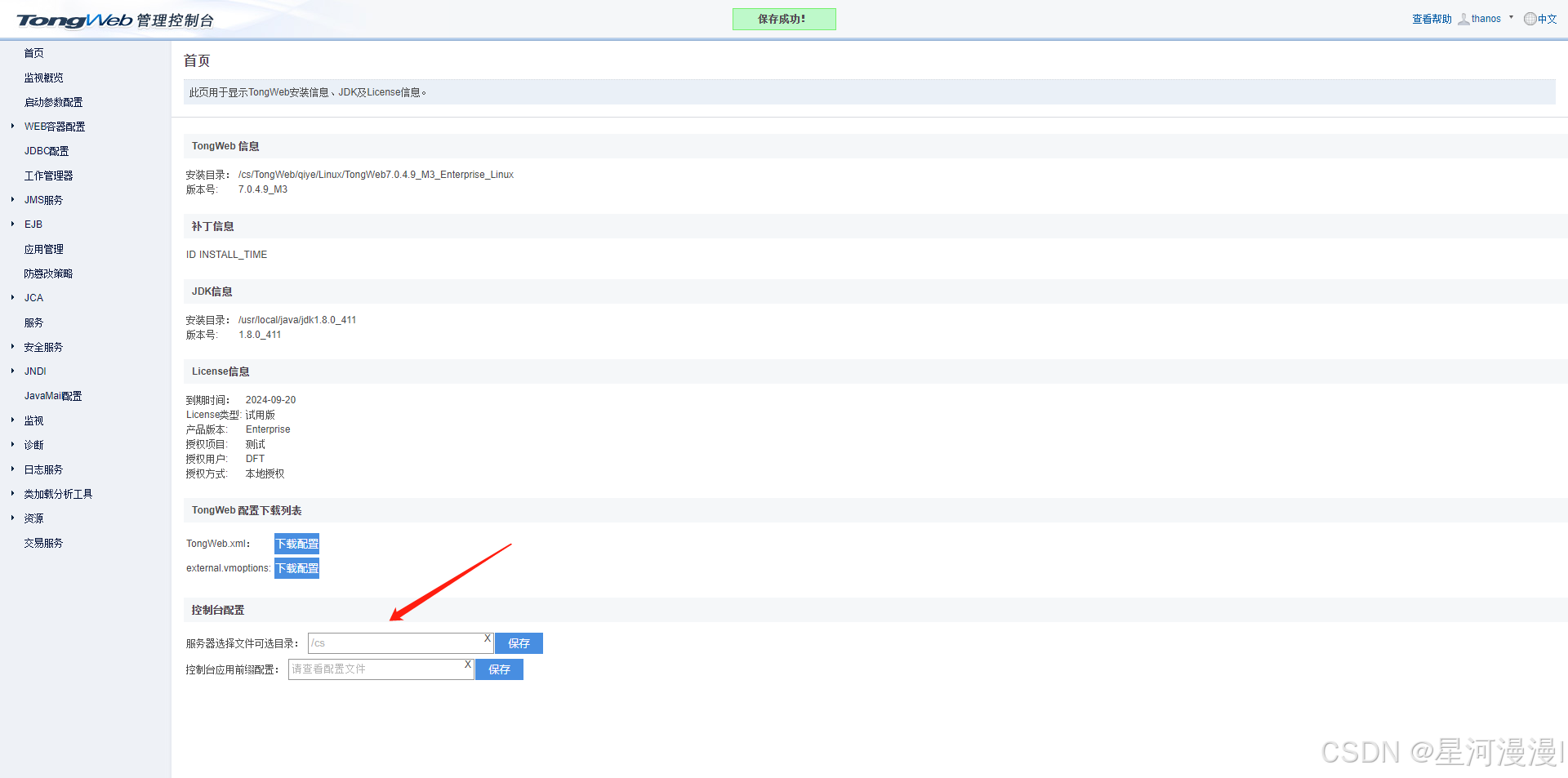The image size is (1568, 778).
Task: Open JavaMail配置 in the sidebar
Action: 53,396
